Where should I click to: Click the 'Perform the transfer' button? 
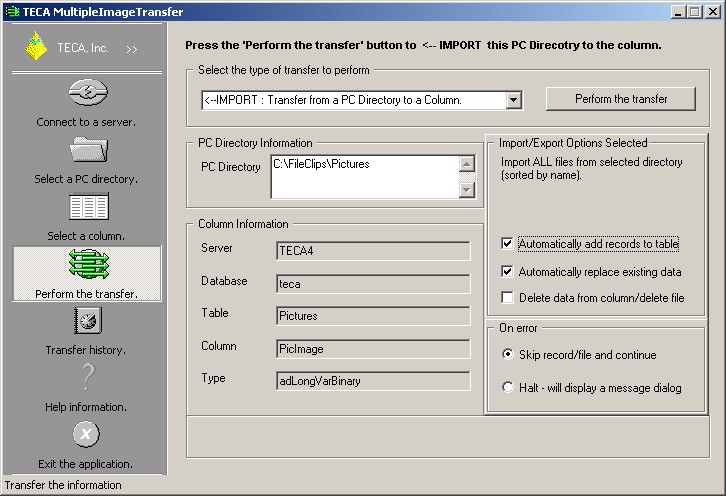click(620, 99)
